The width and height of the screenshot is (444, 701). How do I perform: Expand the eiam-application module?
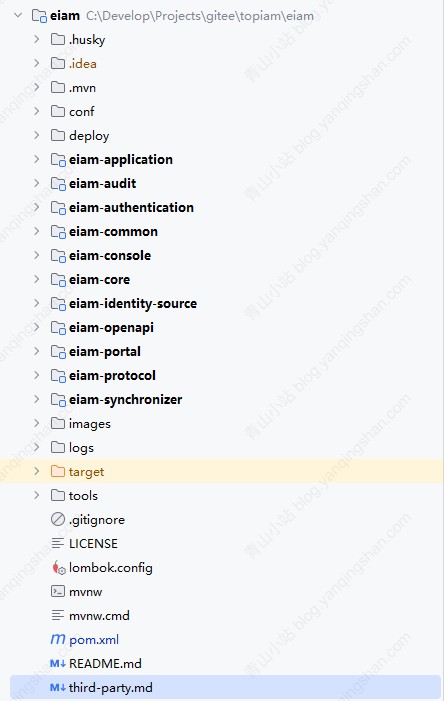click(x=37, y=159)
